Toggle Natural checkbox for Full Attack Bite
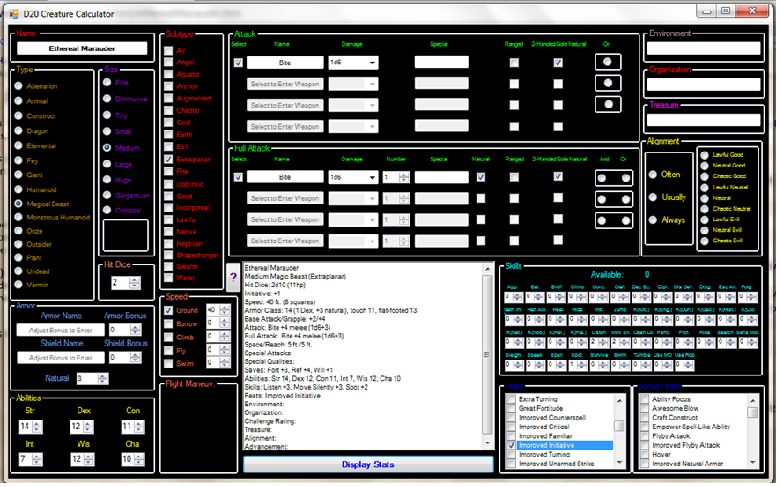Viewport: 780px width, 487px height. tap(482, 177)
